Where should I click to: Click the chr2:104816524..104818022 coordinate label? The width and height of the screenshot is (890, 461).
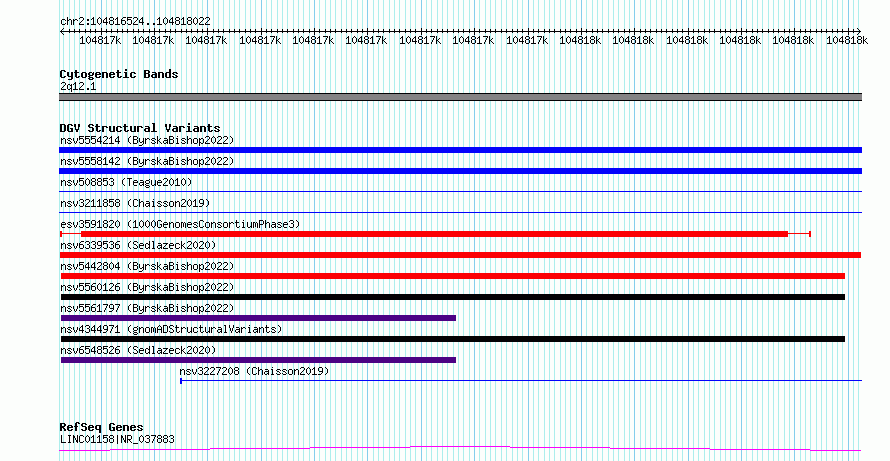[135, 21]
